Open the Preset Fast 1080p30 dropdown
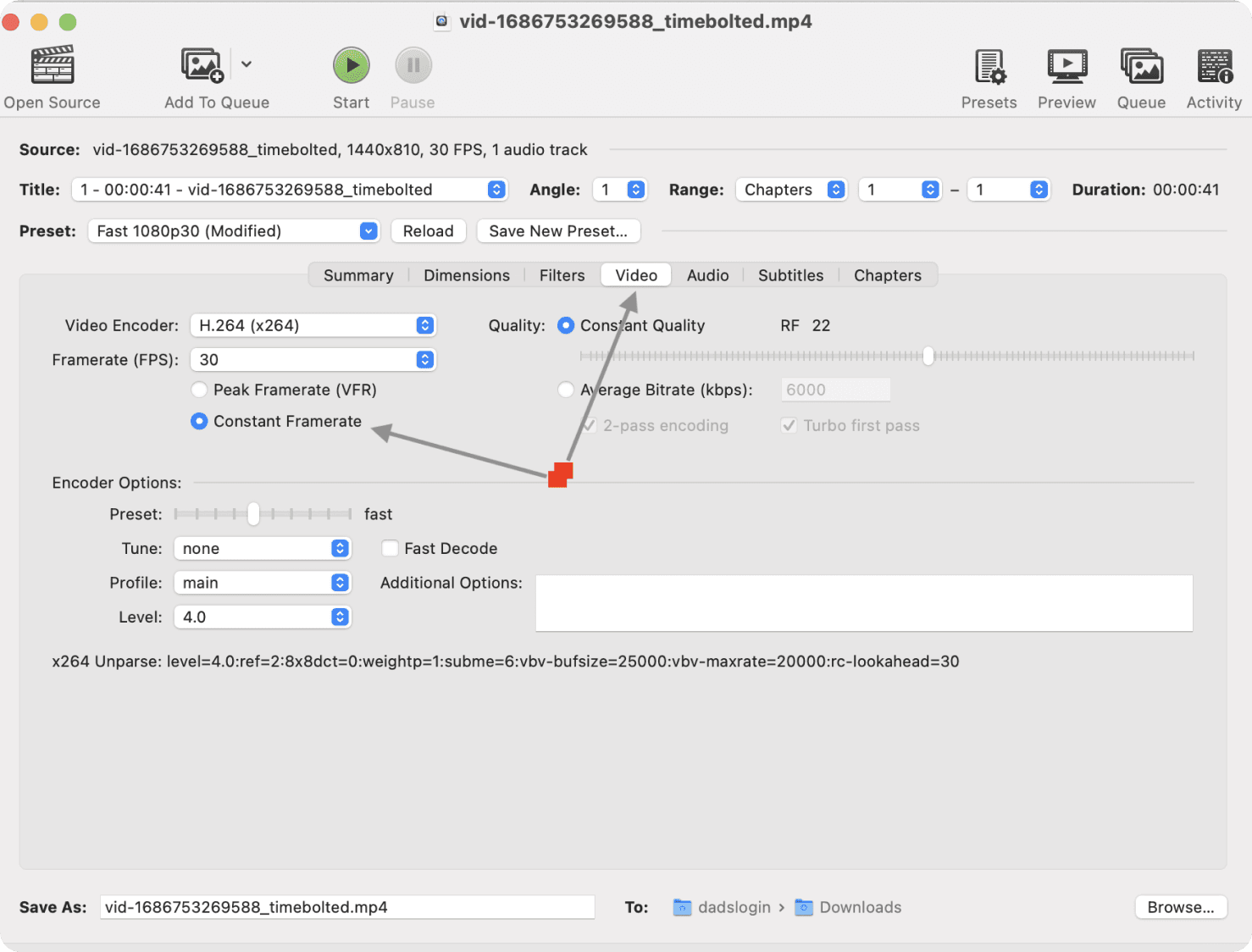 [234, 231]
